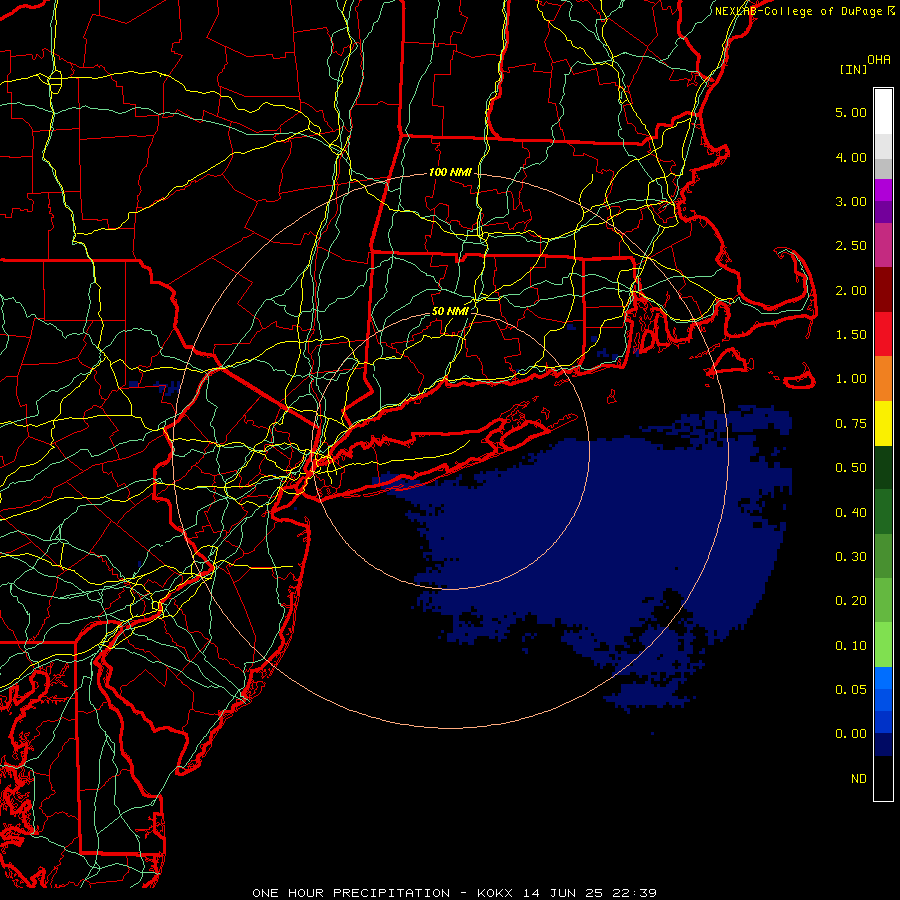Select the 0.05 legend value
This screenshot has width=900, height=900.
[x=851, y=690]
